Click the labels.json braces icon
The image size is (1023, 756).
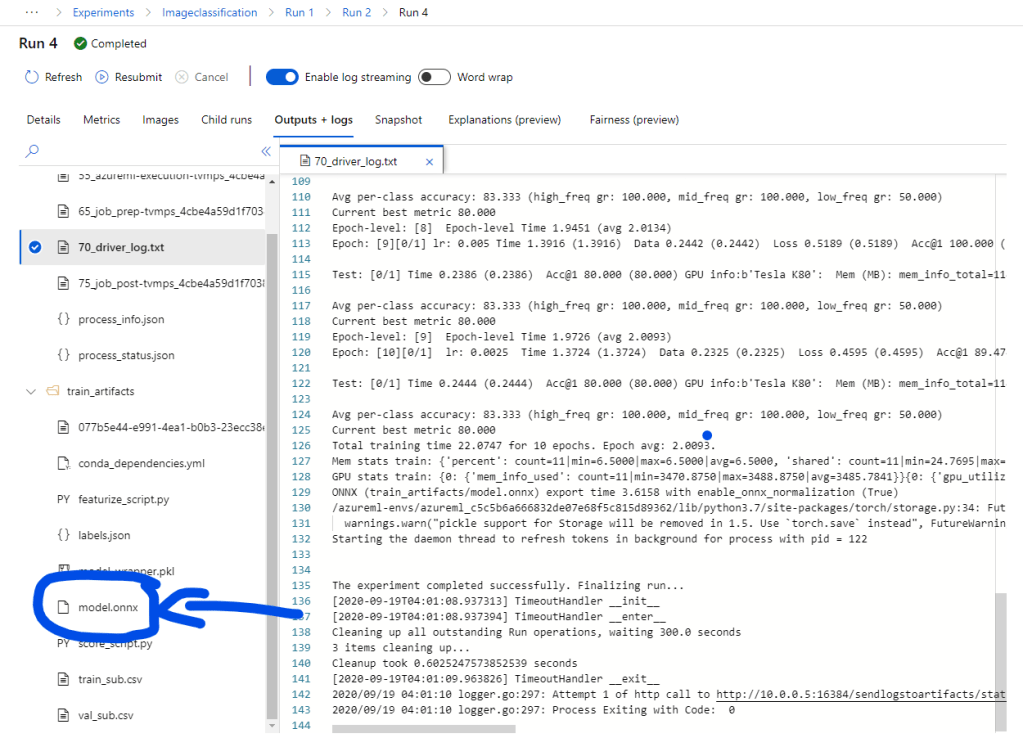[x=64, y=535]
